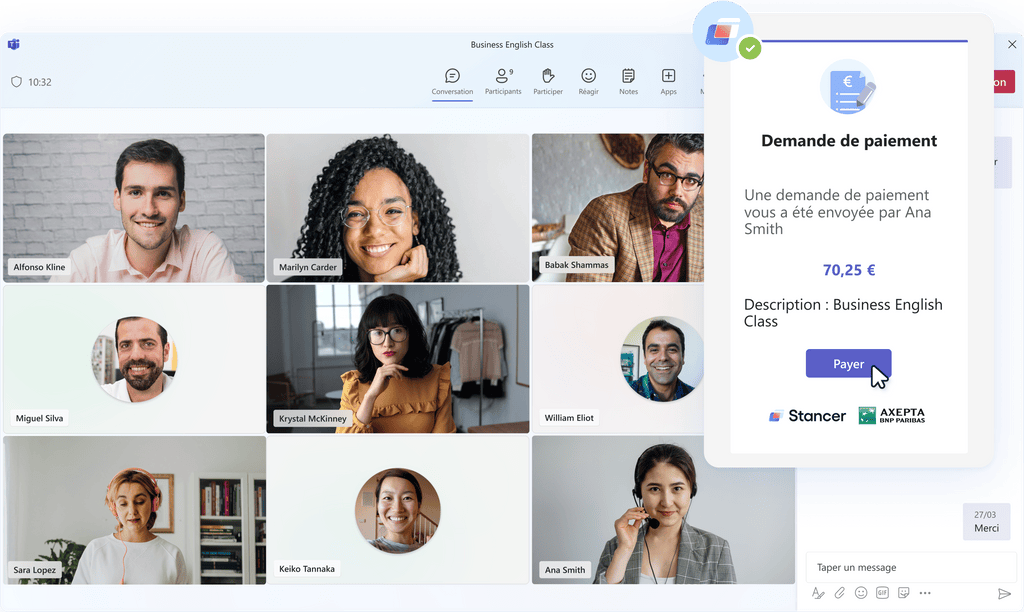The height and width of the screenshot is (612, 1024).
Task: Click the paperclip attach file icon
Action: [840, 593]
